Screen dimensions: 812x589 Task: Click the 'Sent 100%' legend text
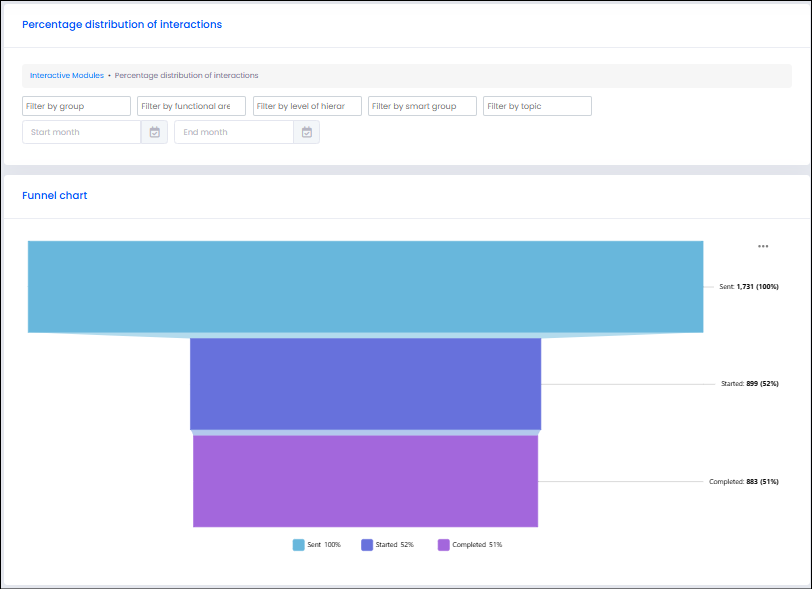click(x=324, y=544)
